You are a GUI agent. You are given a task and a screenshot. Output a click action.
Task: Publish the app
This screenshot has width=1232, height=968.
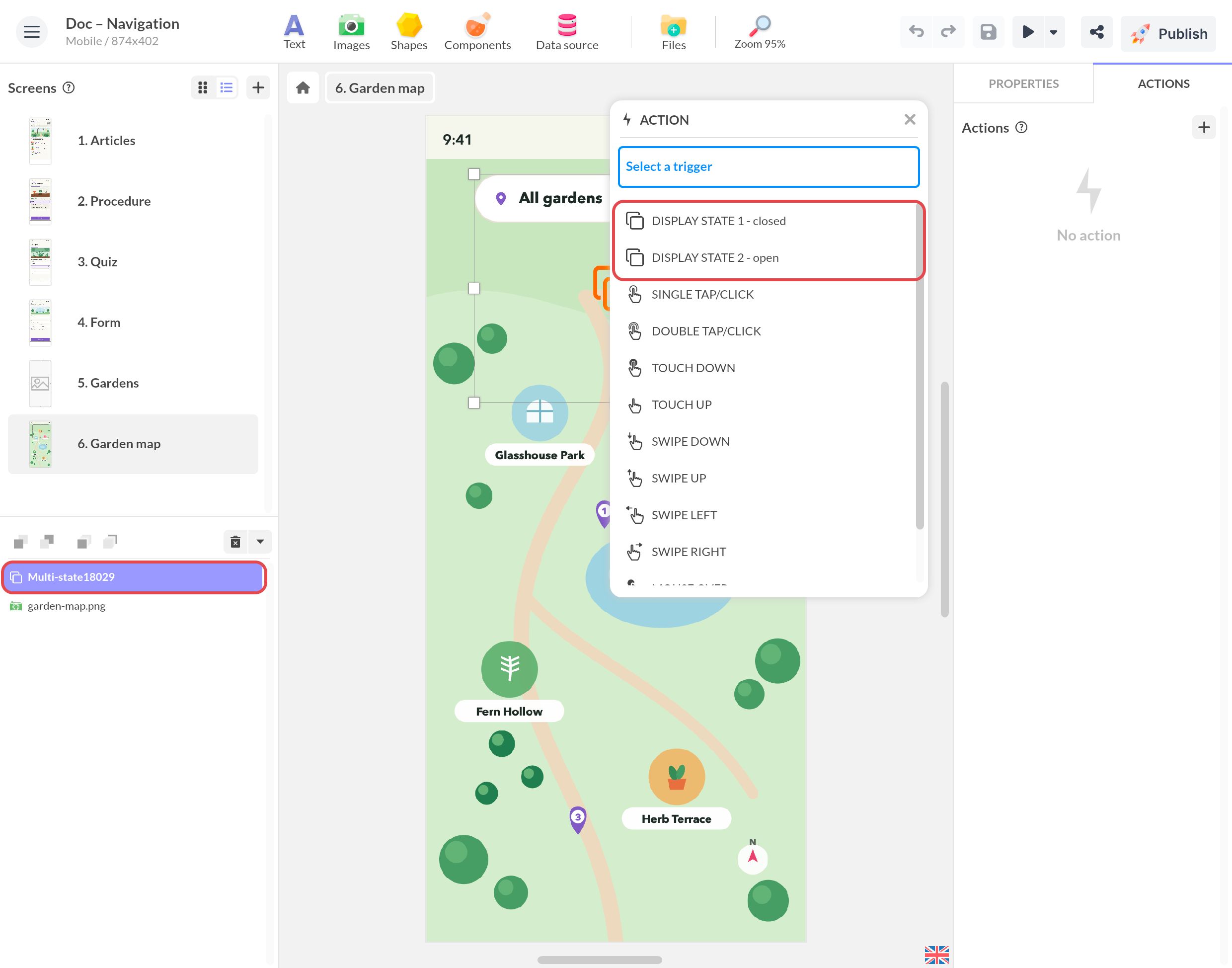click(1168, 33)
